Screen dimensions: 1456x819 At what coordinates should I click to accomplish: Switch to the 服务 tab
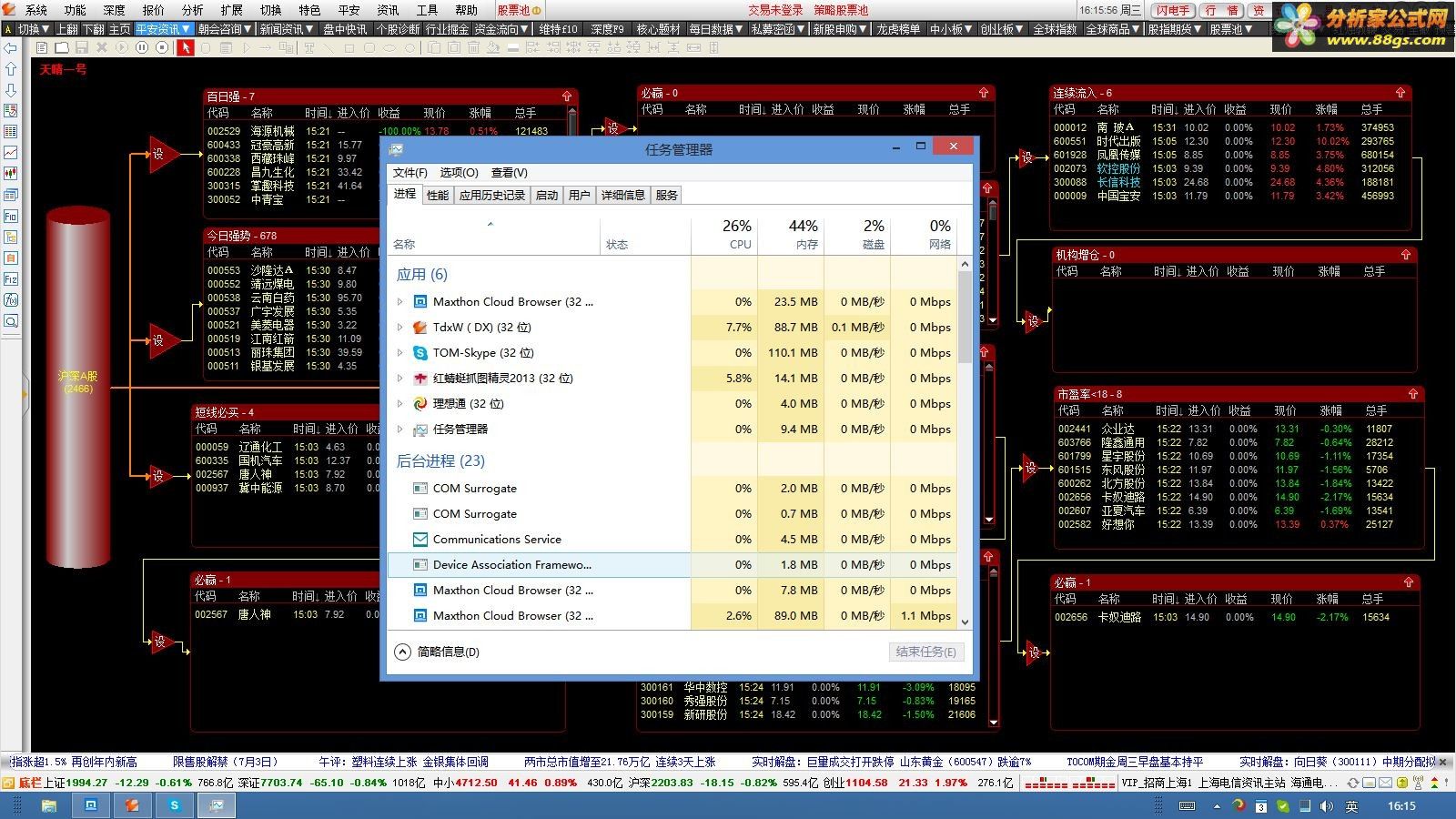coord(667,195)
